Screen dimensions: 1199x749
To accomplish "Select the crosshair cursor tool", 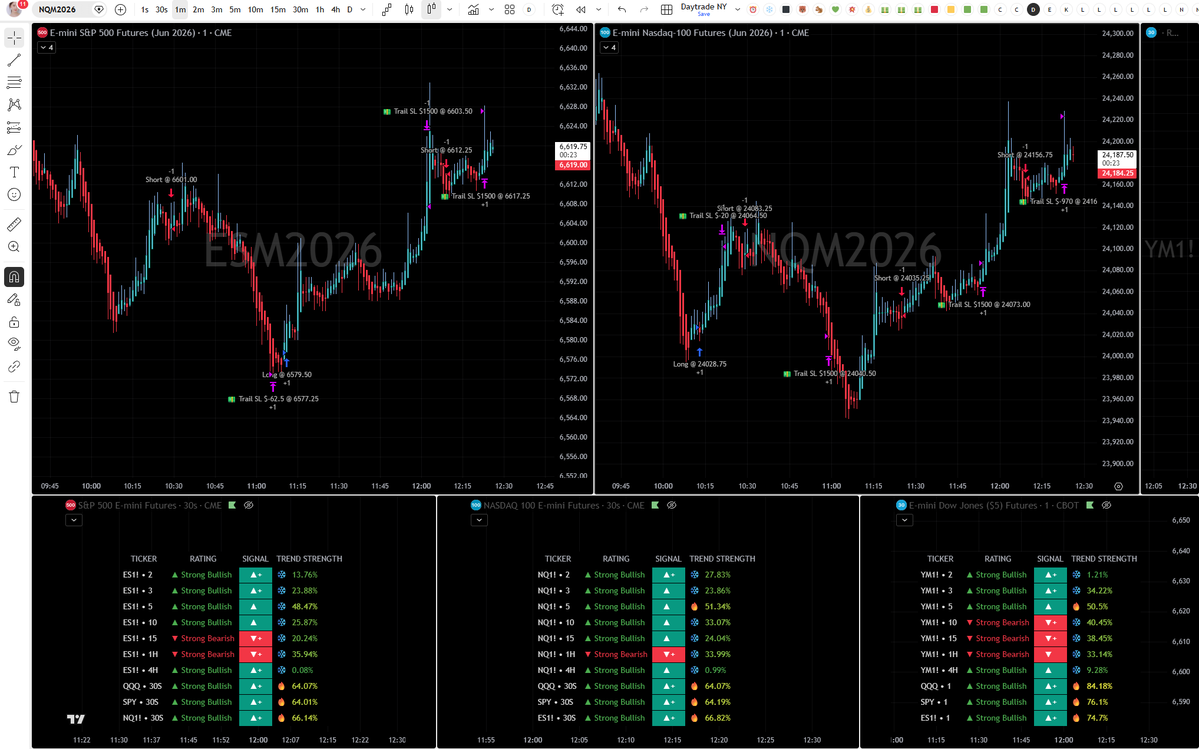I will pos(14,37).
